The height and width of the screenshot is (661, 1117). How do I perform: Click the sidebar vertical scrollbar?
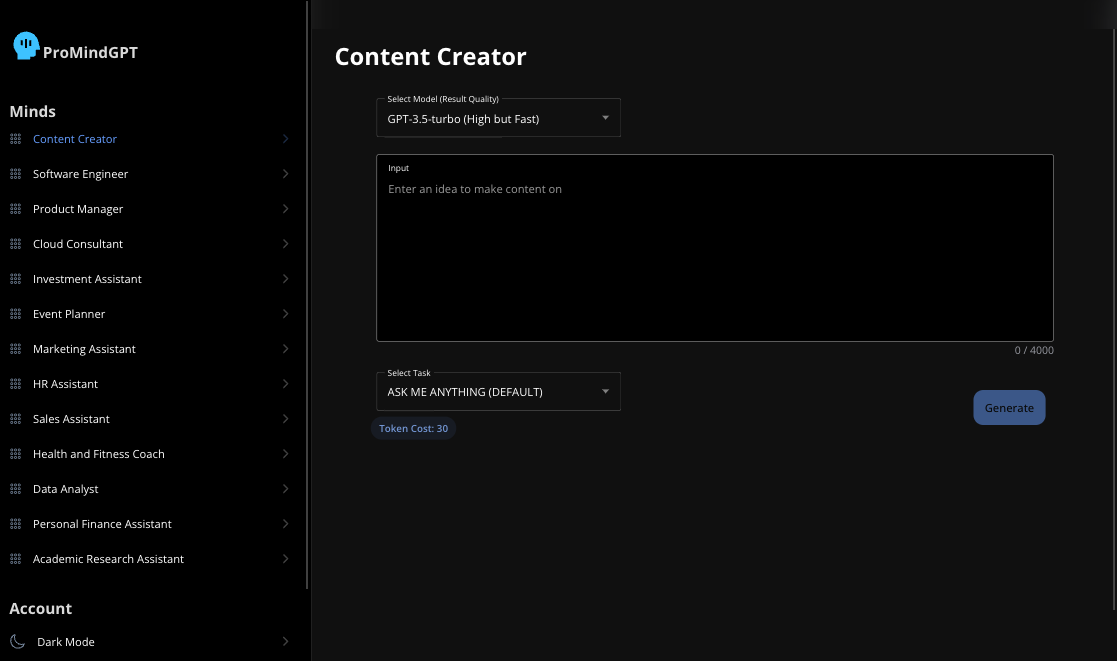click(x=307, y=300)
